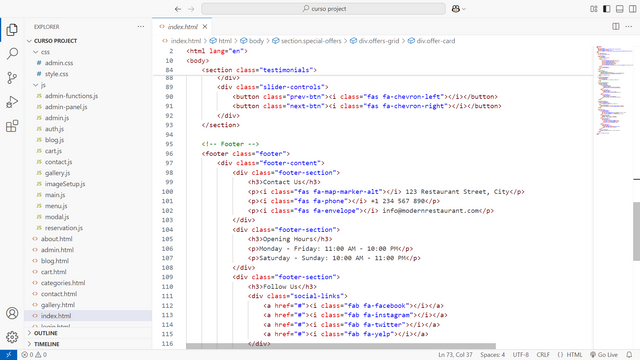Screen dimensions: 640x360
Task: Open Customize Layout icon
Action: (x=594, y=9)
